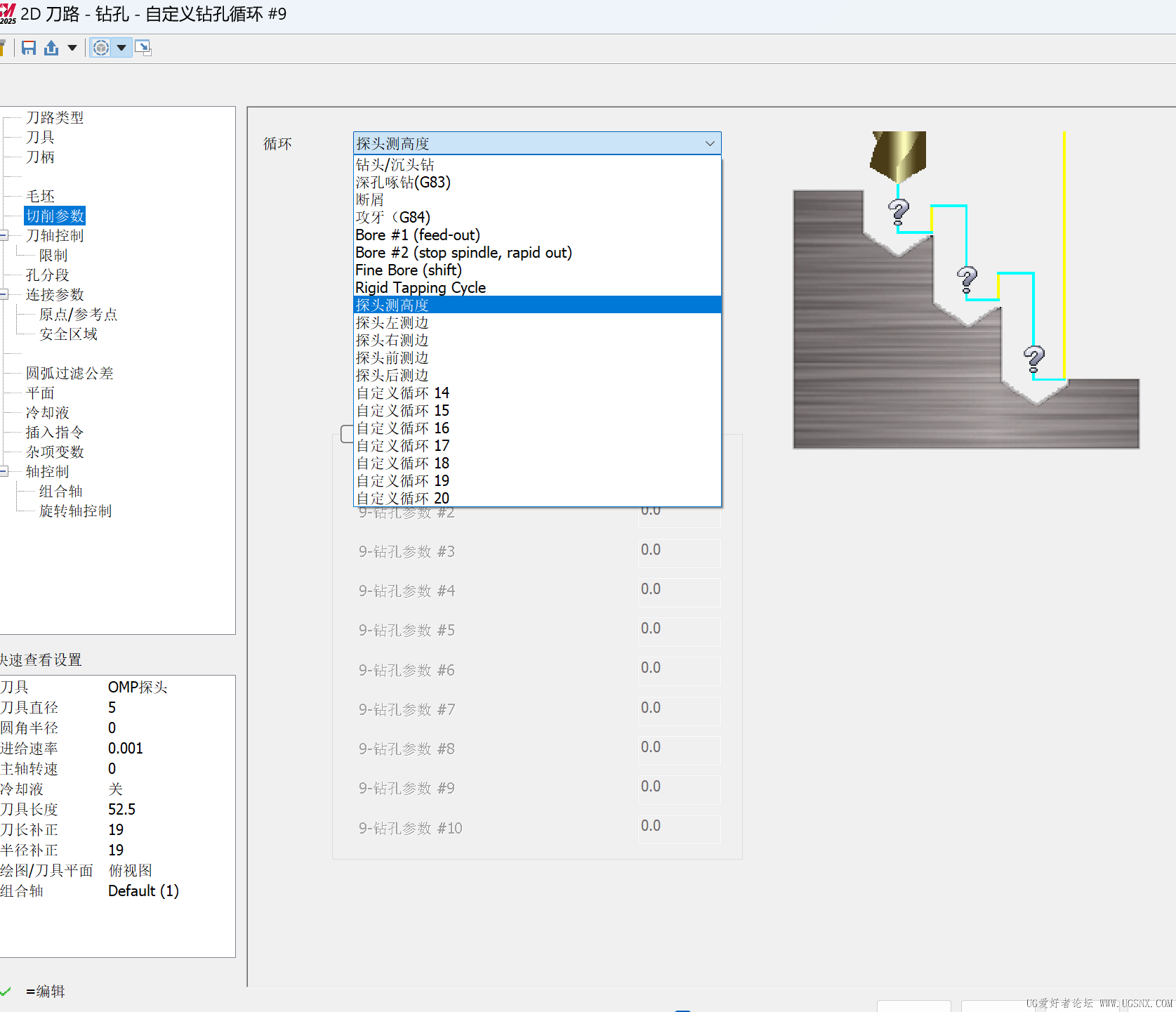Open 刀路类型 tree page
The height and width of the screenshot is (1012, 1176).
[55, 118]
